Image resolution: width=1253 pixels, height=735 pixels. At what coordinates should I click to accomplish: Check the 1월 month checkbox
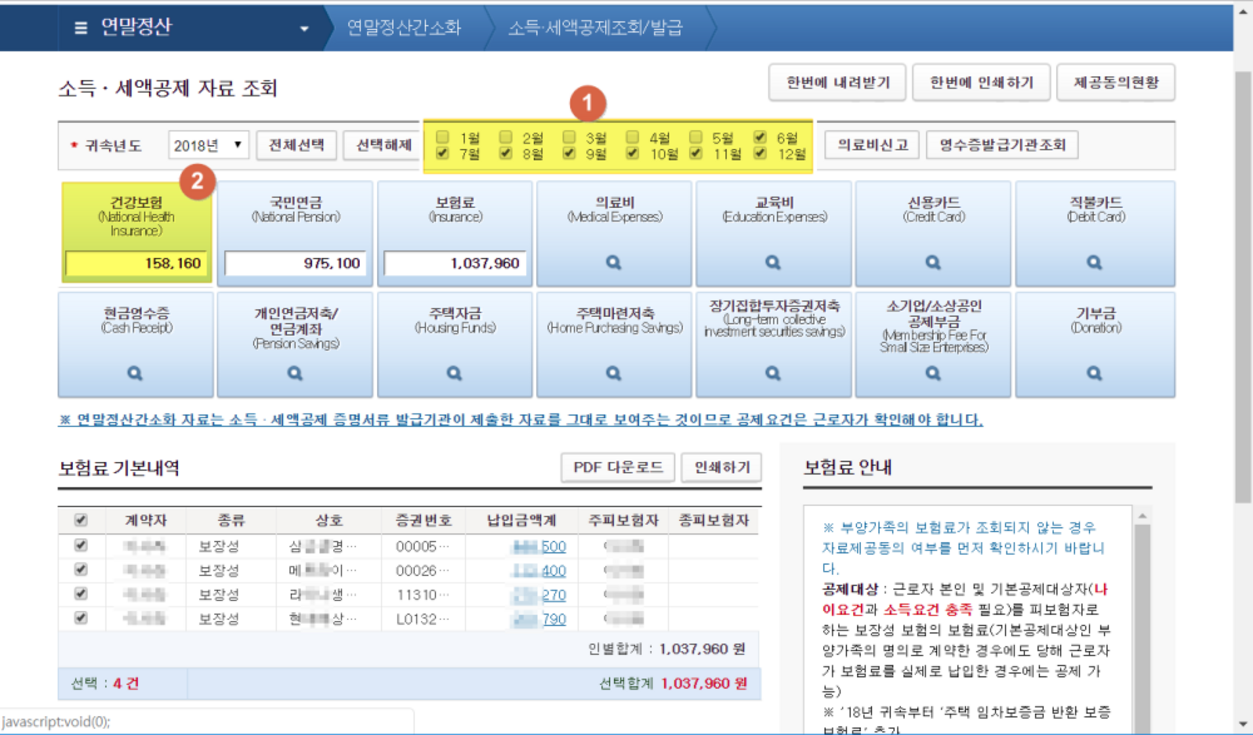coord(443,137)
